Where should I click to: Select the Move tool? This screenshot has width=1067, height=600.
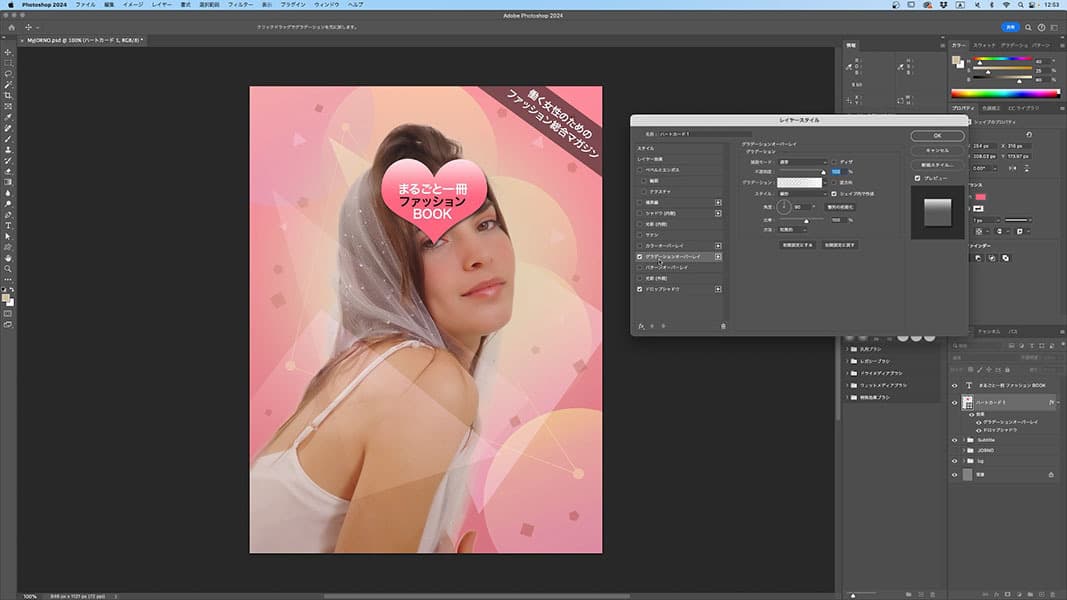pyautogui.click(x=8, y=51)
